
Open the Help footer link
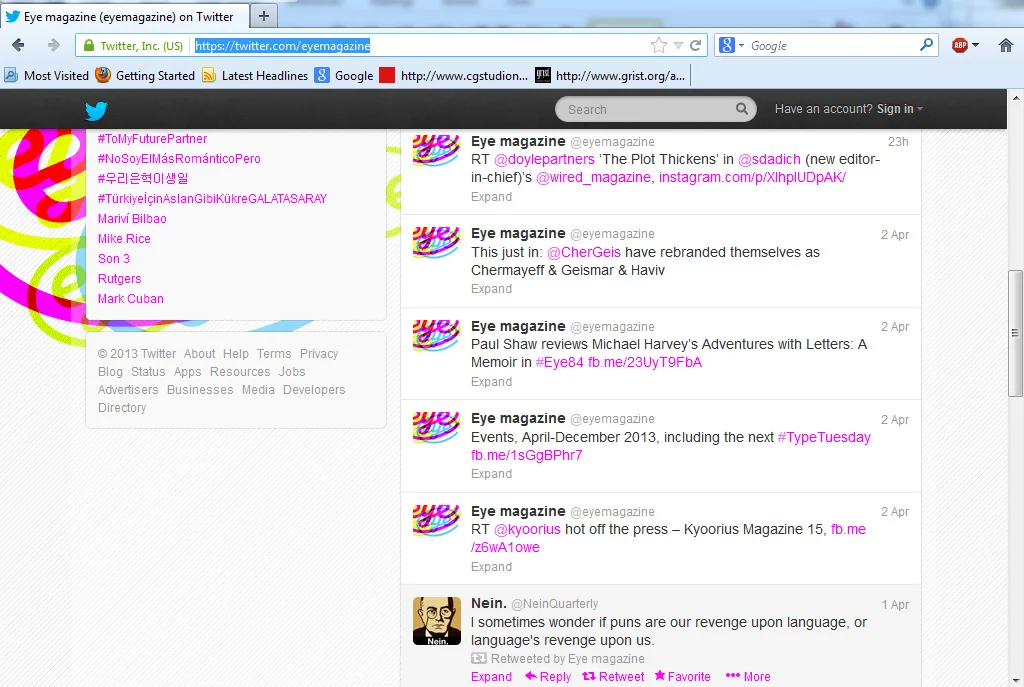[236, 353]
